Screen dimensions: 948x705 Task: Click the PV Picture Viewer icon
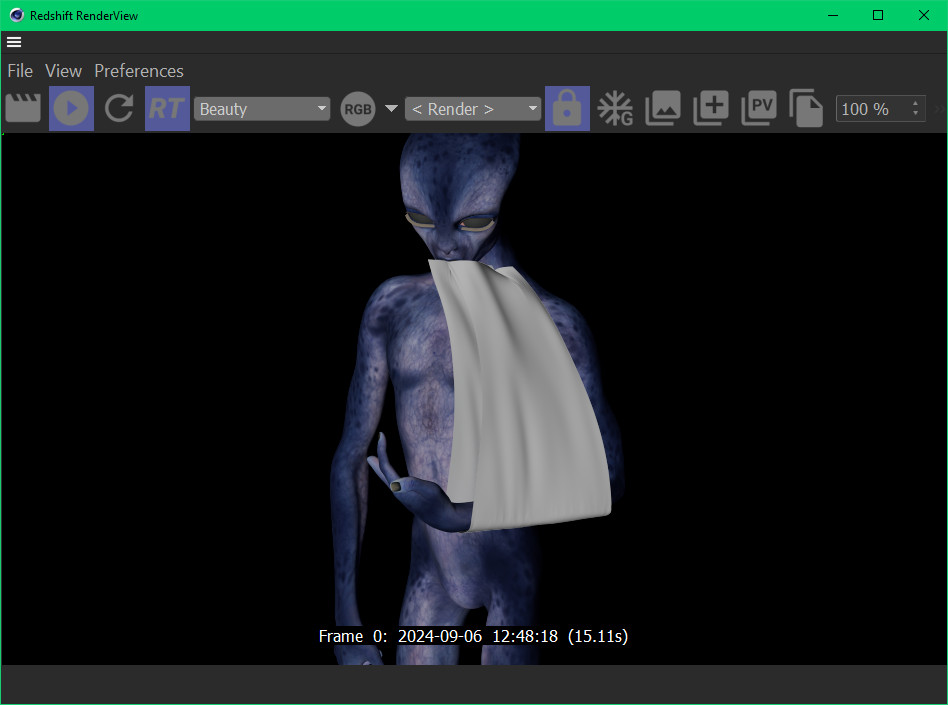tap(759, 108)
